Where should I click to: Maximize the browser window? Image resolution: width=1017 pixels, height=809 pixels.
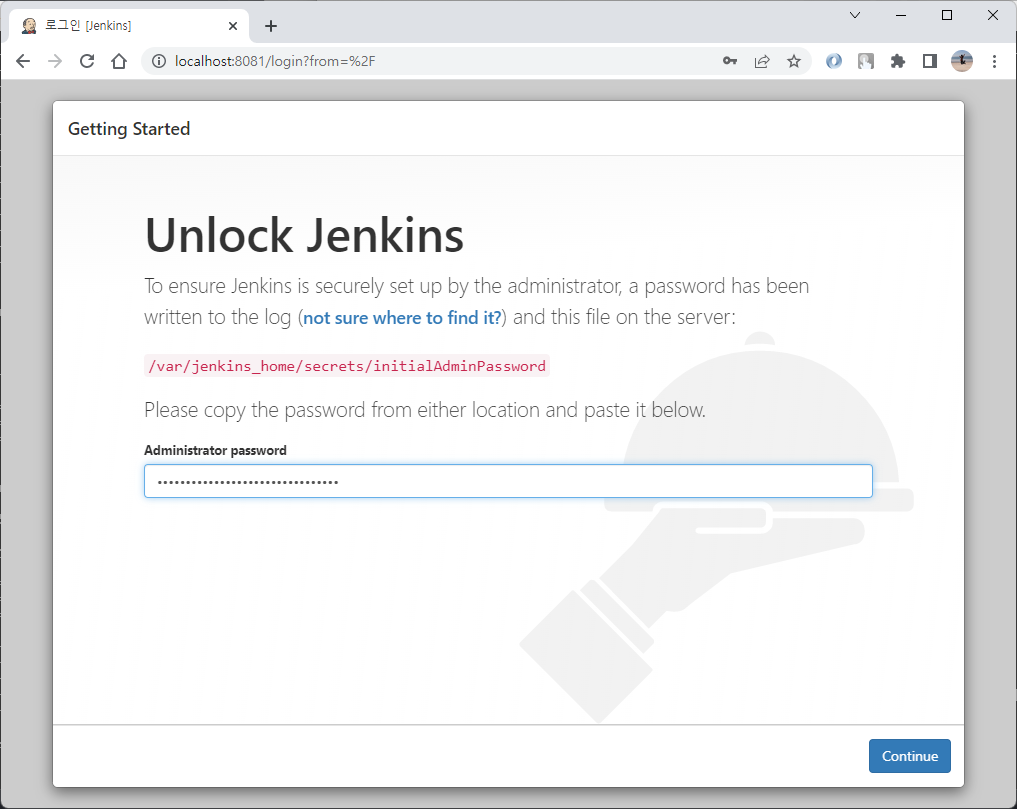point(947,15)
